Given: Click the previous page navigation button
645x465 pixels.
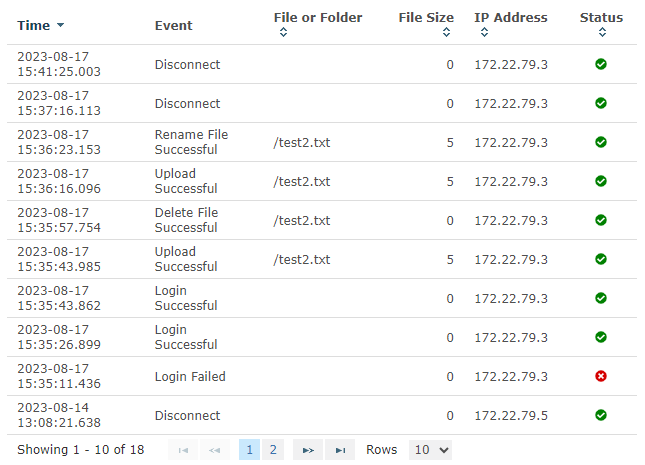Looking at the screenshot, I should pyautogui.click(x=214, y=450).
